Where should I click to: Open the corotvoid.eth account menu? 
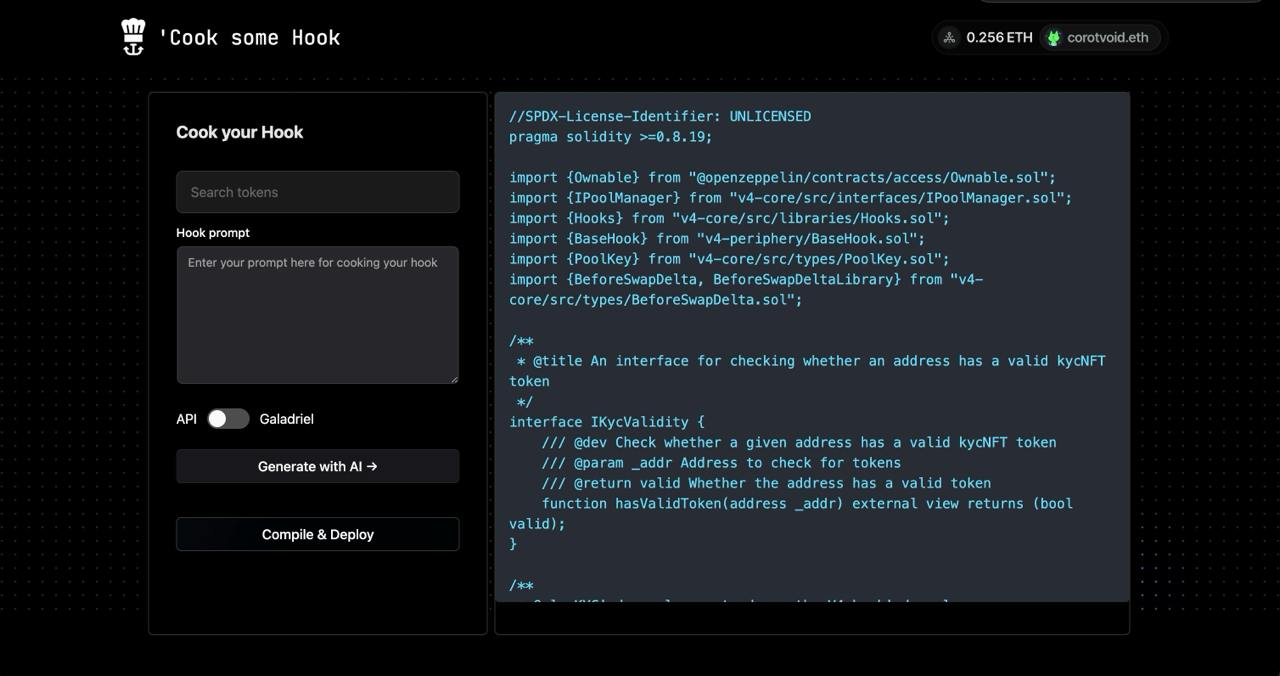coord(1100,38)
